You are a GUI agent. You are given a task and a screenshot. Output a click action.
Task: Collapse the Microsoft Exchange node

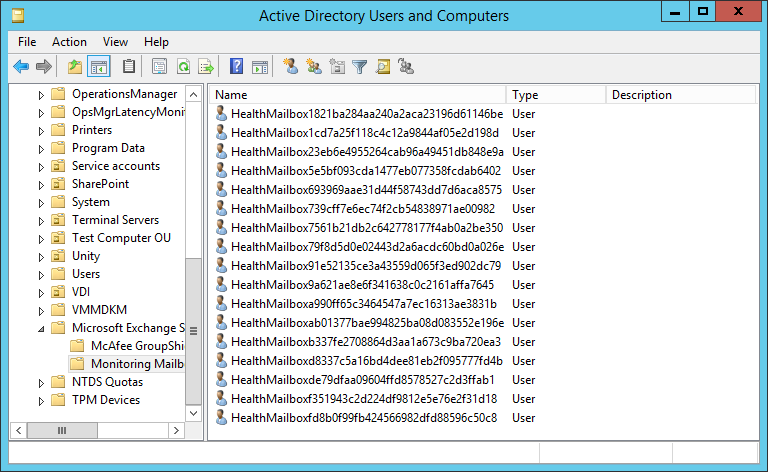[41, 329]
